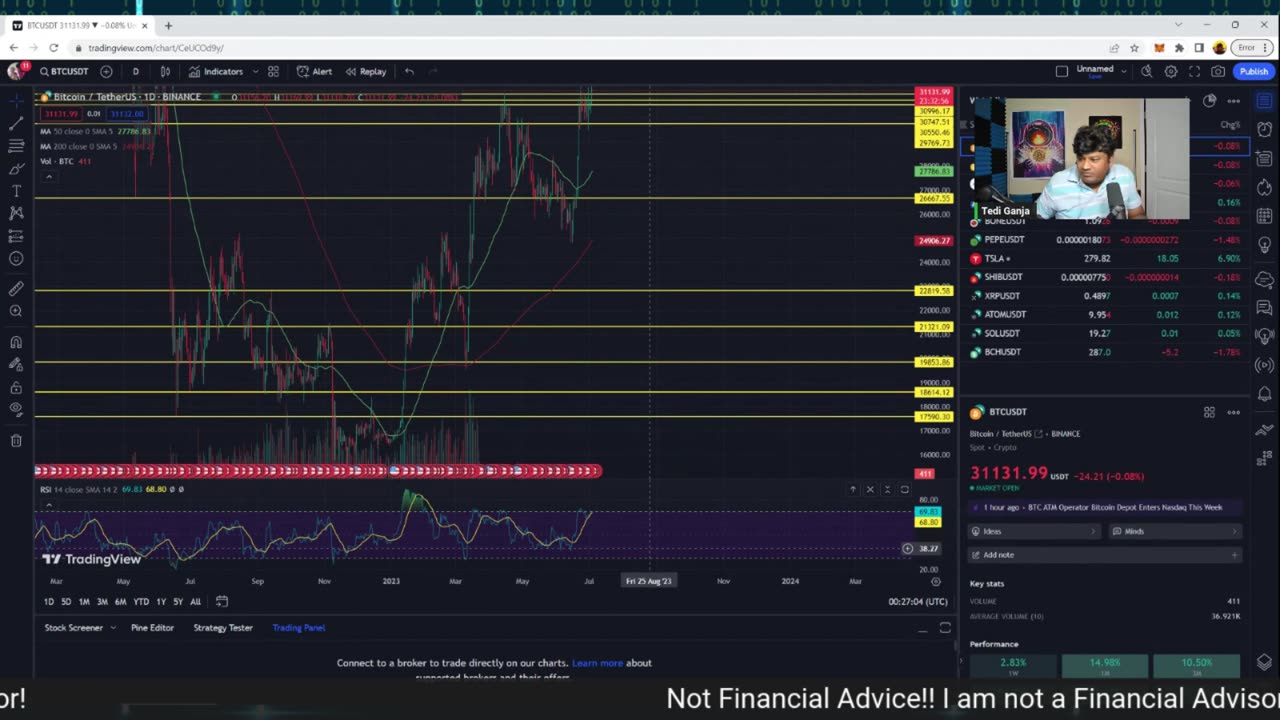Select the zoom in tool
The width and height of the screenshot is (1280, 720).
point(16,311)
